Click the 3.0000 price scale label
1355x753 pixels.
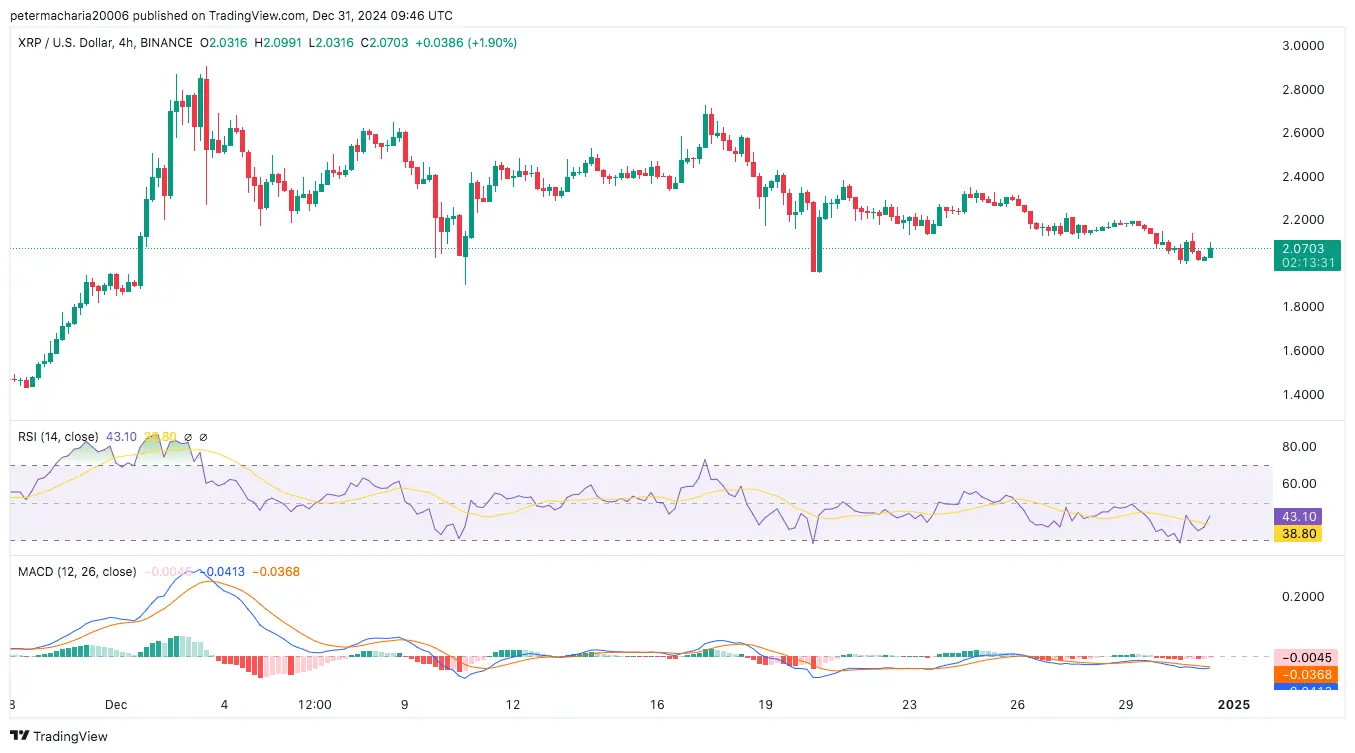click(1302, 46)
